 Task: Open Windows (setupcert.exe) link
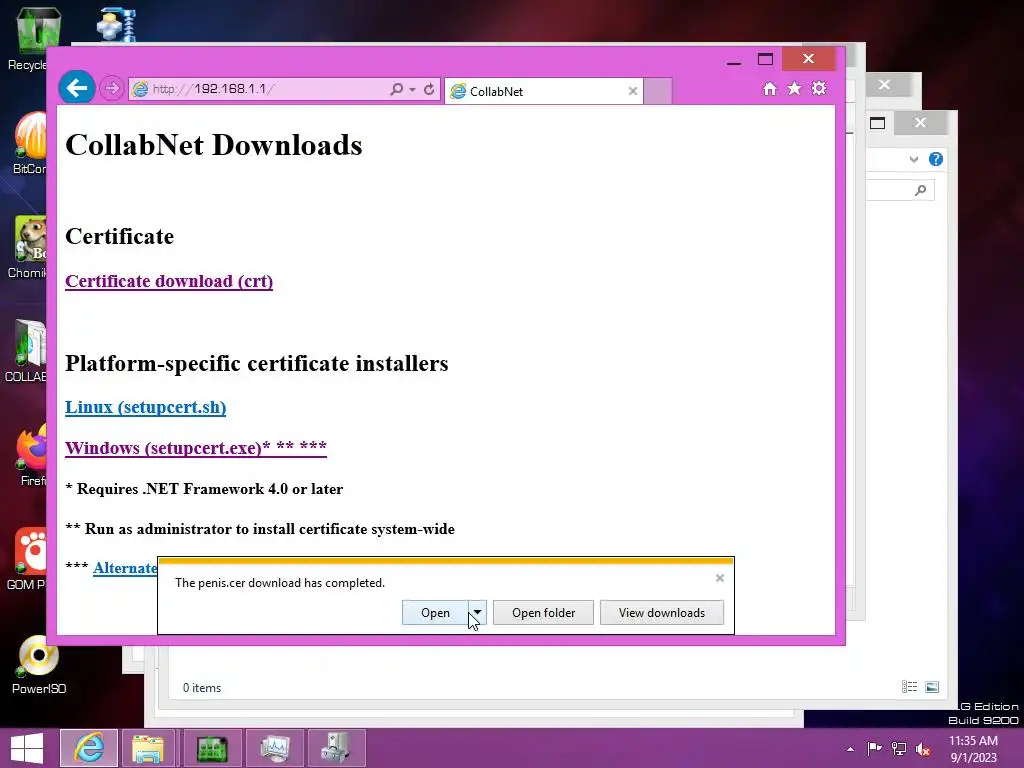pyautogui.click(x=196, y=448)
